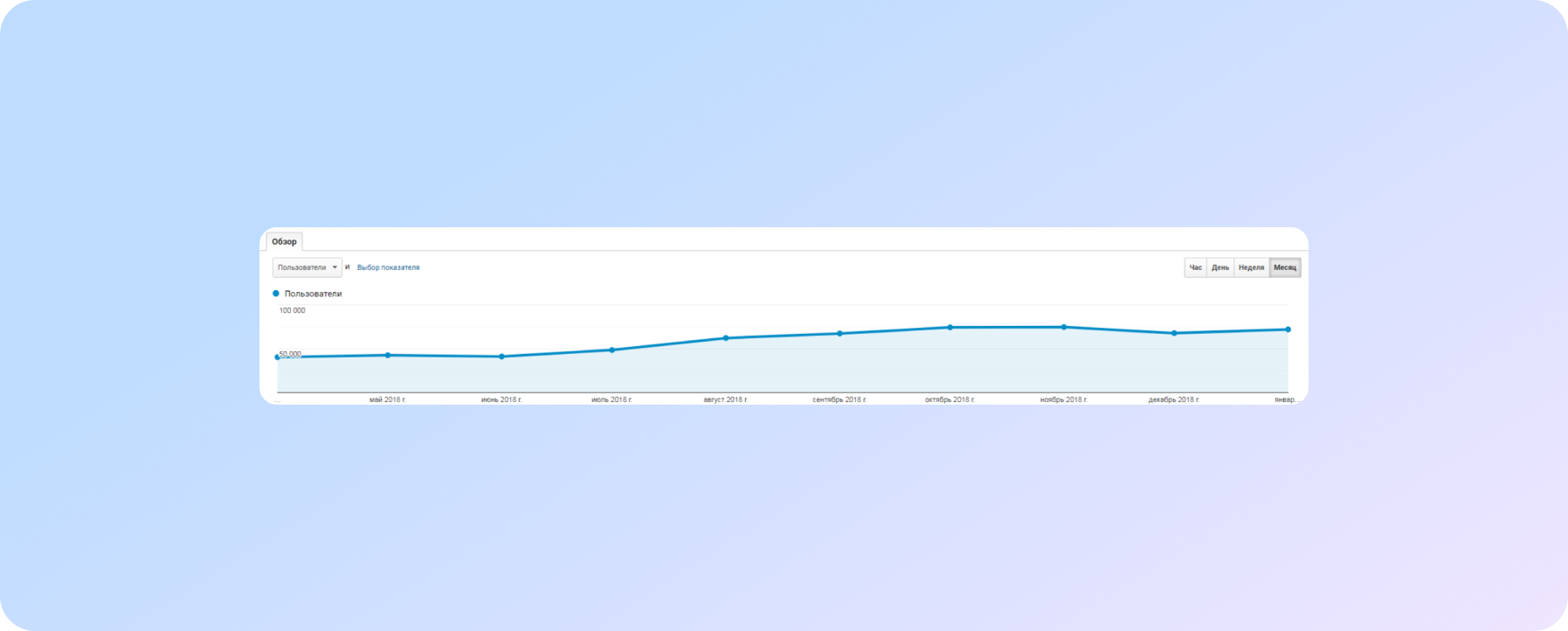Screen dimensions: 1568x631
Task: Click the 100 000 axis label
Action: [x=292, y=310]
